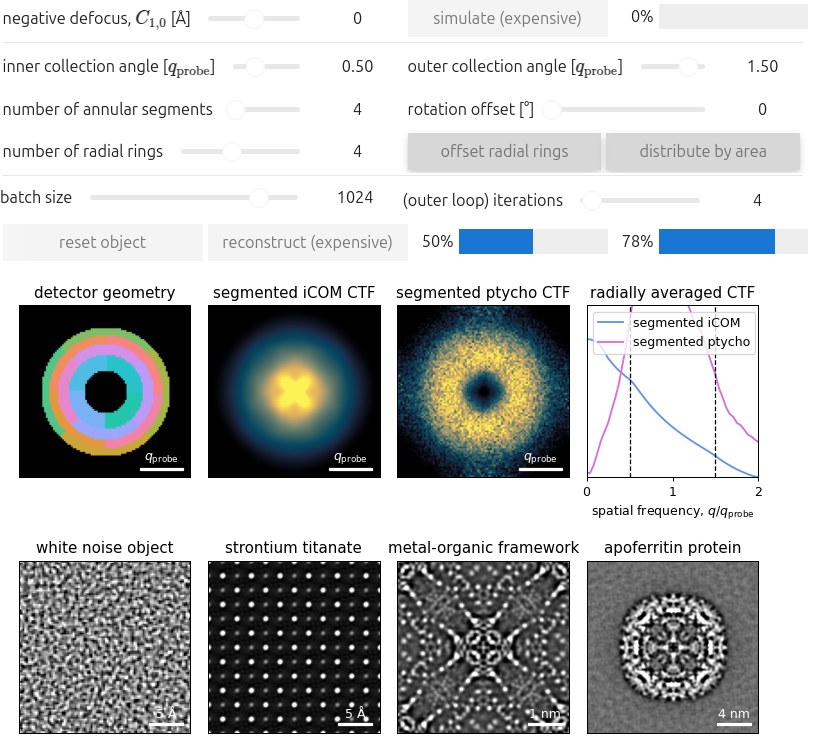The width and height of the screenshot is (817, 740).
Task: Click the inner collection angle slider handle
Action: click(255, 67)
